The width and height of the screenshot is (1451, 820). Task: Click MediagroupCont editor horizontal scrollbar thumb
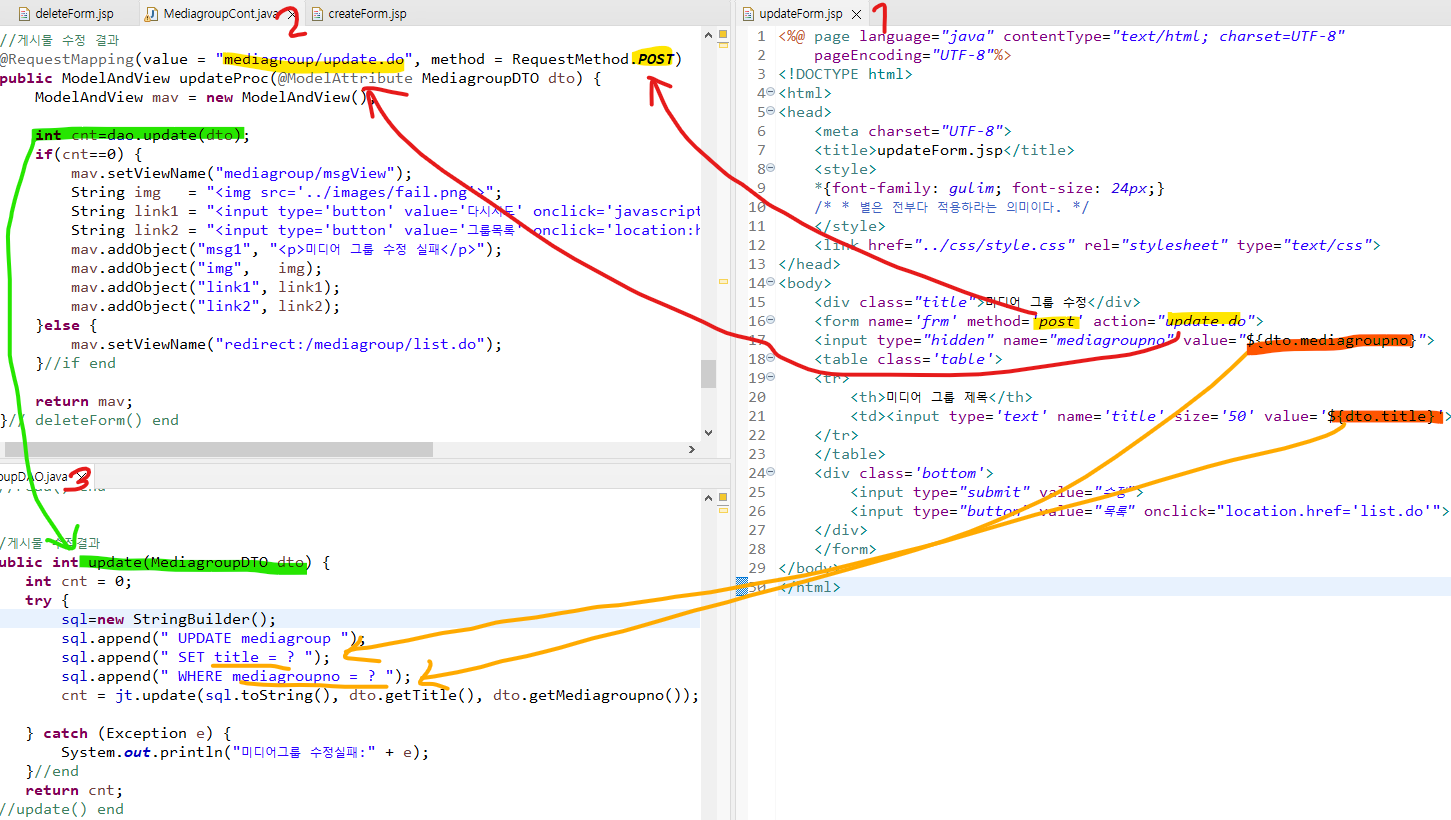pos(220,449)
